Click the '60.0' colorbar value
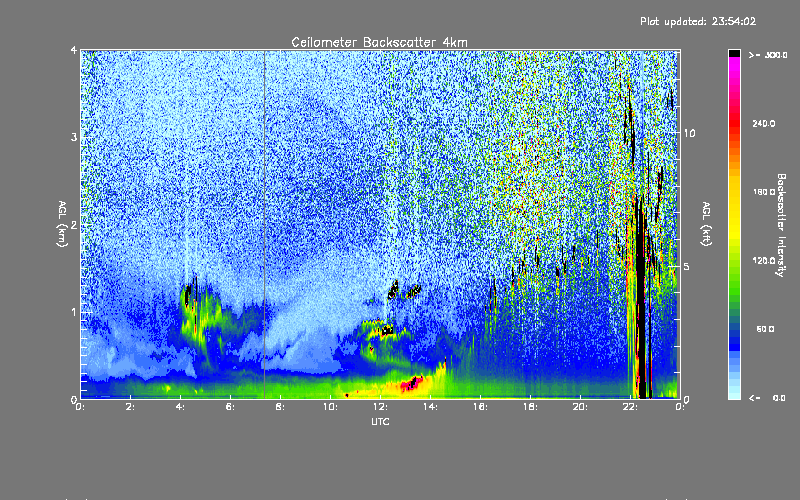The height and width of the screenshot is (500, 800). pos(765,329)
